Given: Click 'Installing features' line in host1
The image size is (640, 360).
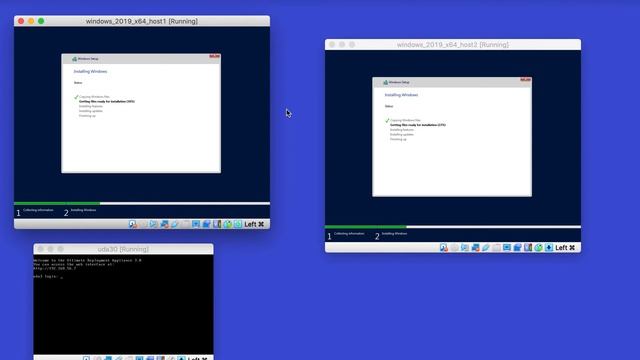Looking at the screenshot, I should (91, 106).
